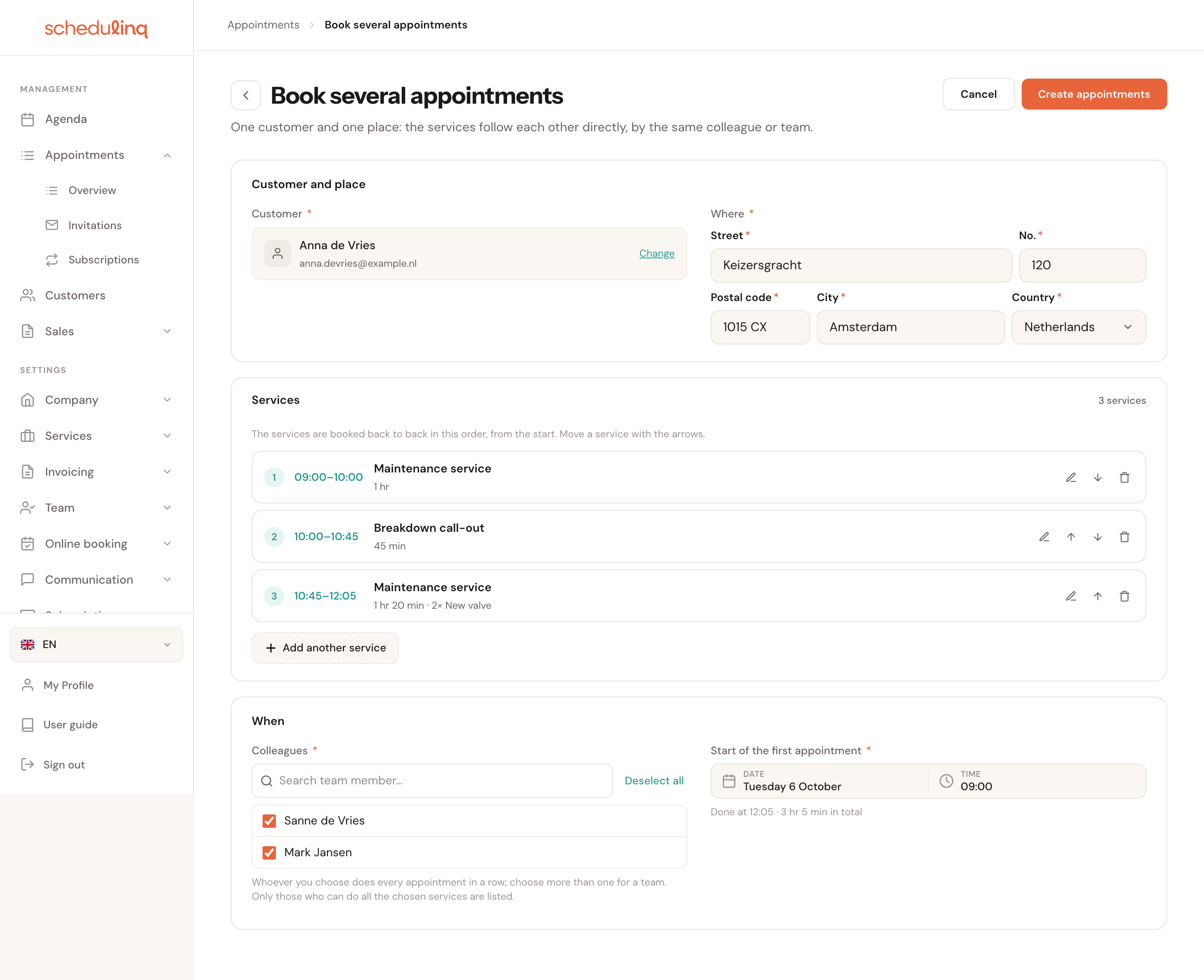Click Create appointments
This screenshot has height=980, width=1204.
(x=1093, y=94)
